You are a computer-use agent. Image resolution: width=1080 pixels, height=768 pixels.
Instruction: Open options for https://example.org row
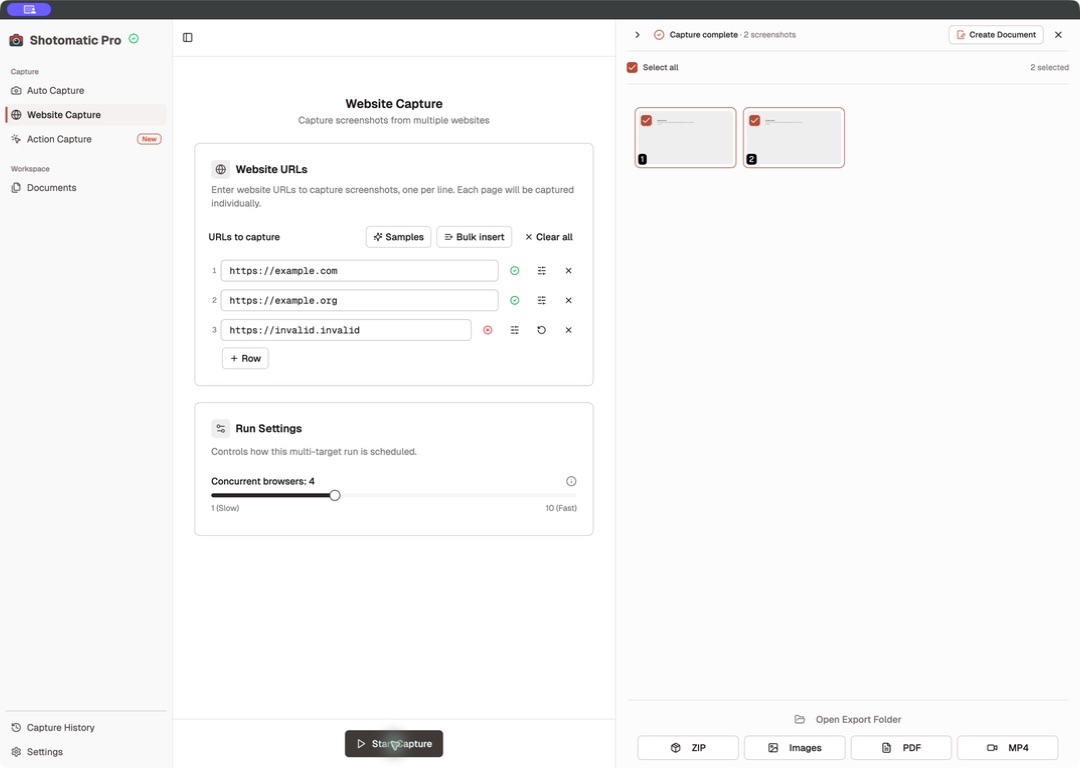[x=541, y=300]
